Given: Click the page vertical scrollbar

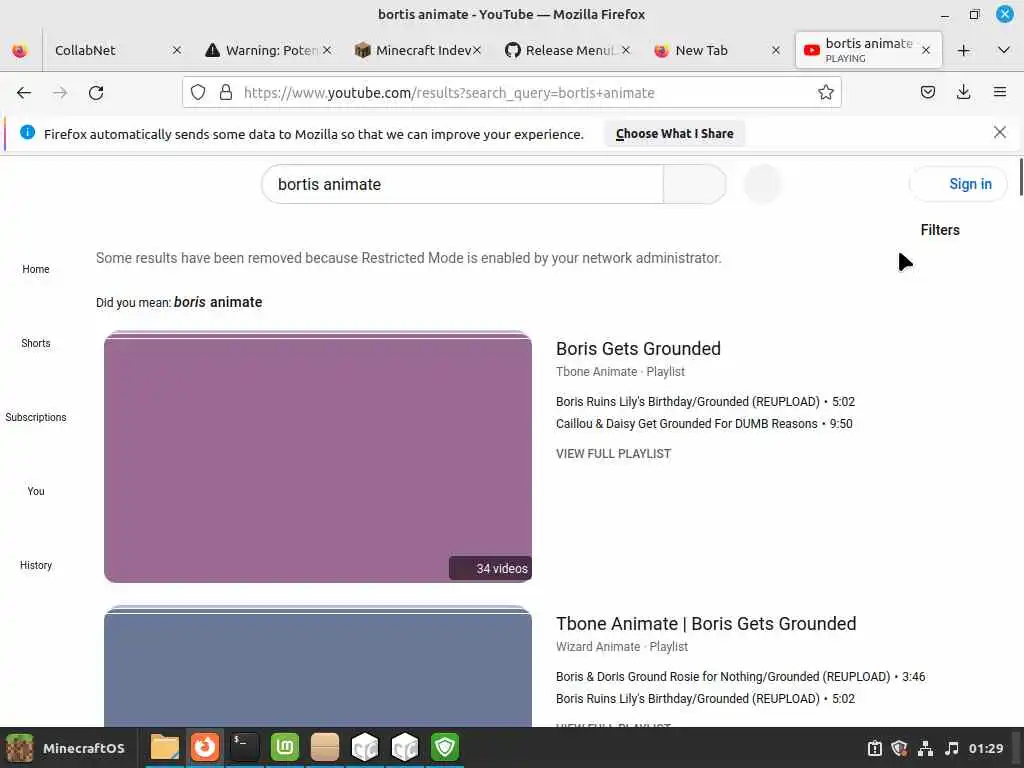Looking at the screenshot, I should [x=1020, y=176].
